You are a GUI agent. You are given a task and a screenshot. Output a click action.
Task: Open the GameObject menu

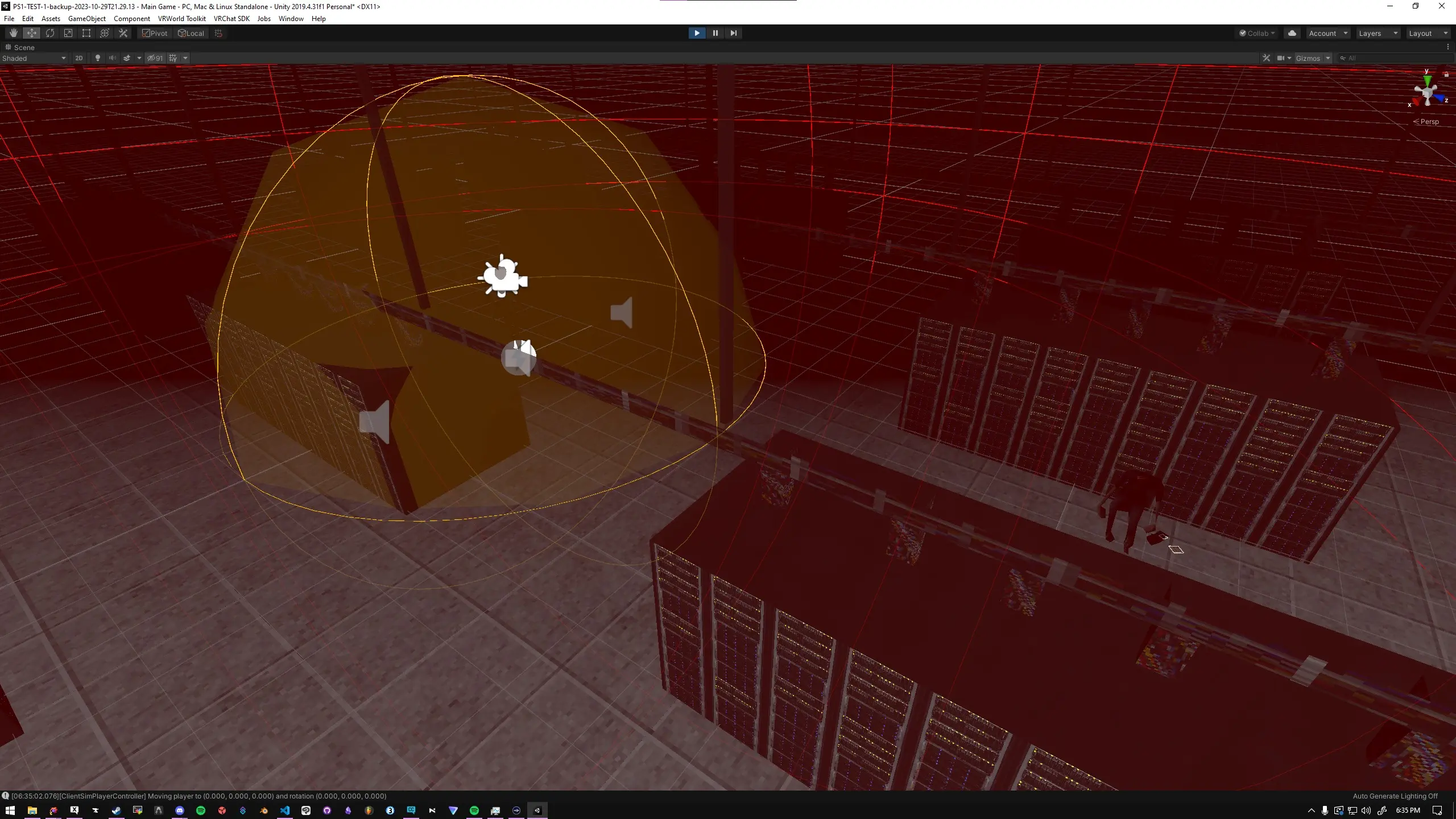point(87,18)
